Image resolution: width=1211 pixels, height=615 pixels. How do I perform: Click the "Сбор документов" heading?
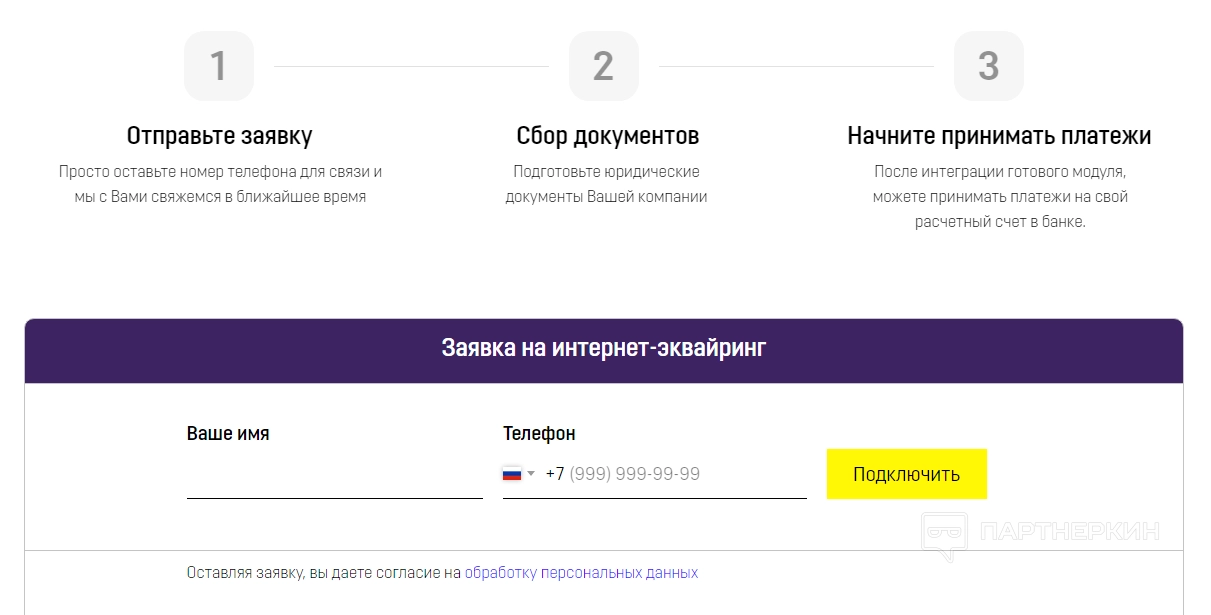pyautogui.click(x=607, y=136)
